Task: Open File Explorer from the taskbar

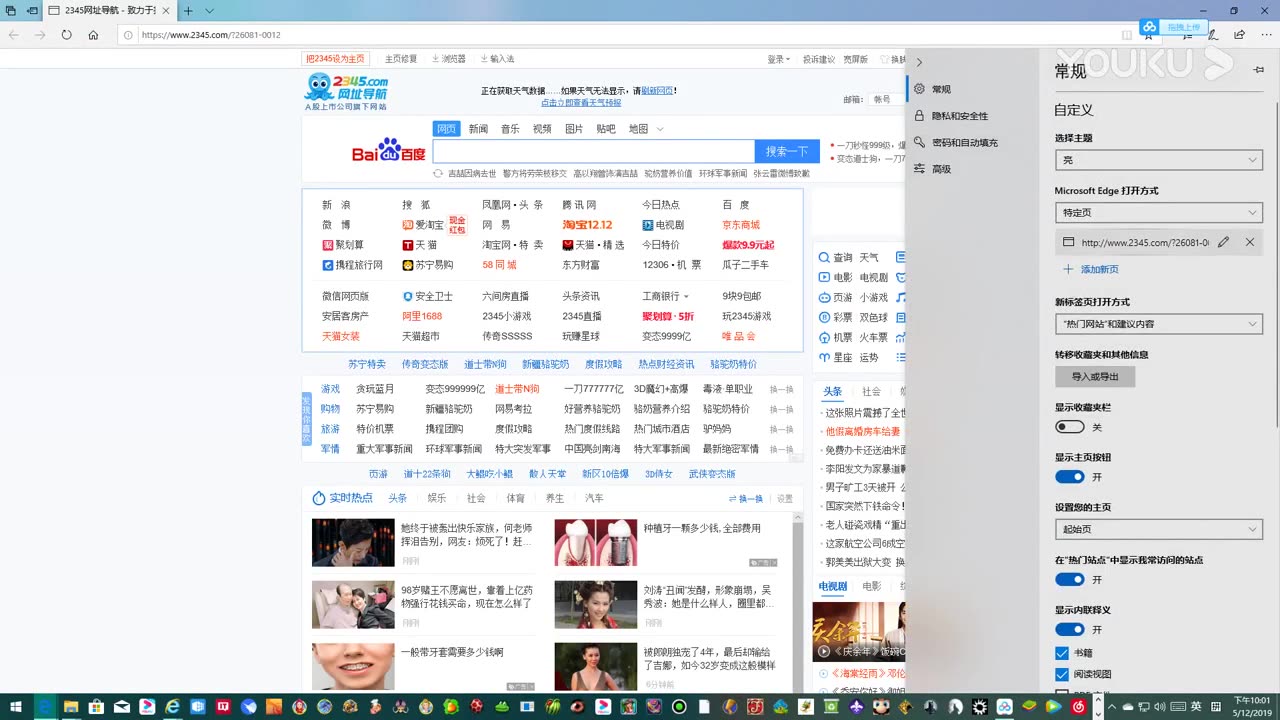Action: tap(71, 707)
